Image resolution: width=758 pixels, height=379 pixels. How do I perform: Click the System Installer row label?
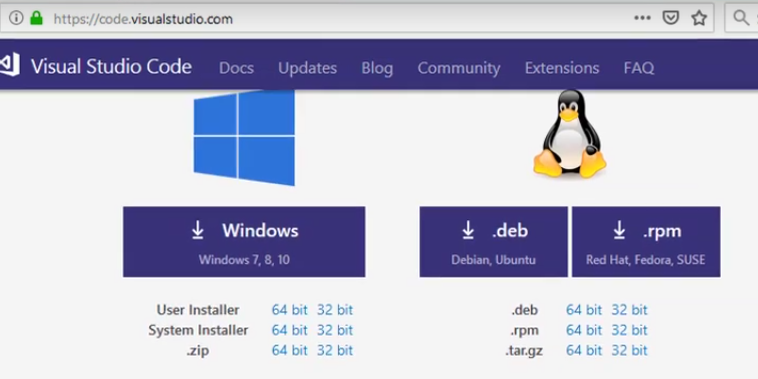click(198, 330)
